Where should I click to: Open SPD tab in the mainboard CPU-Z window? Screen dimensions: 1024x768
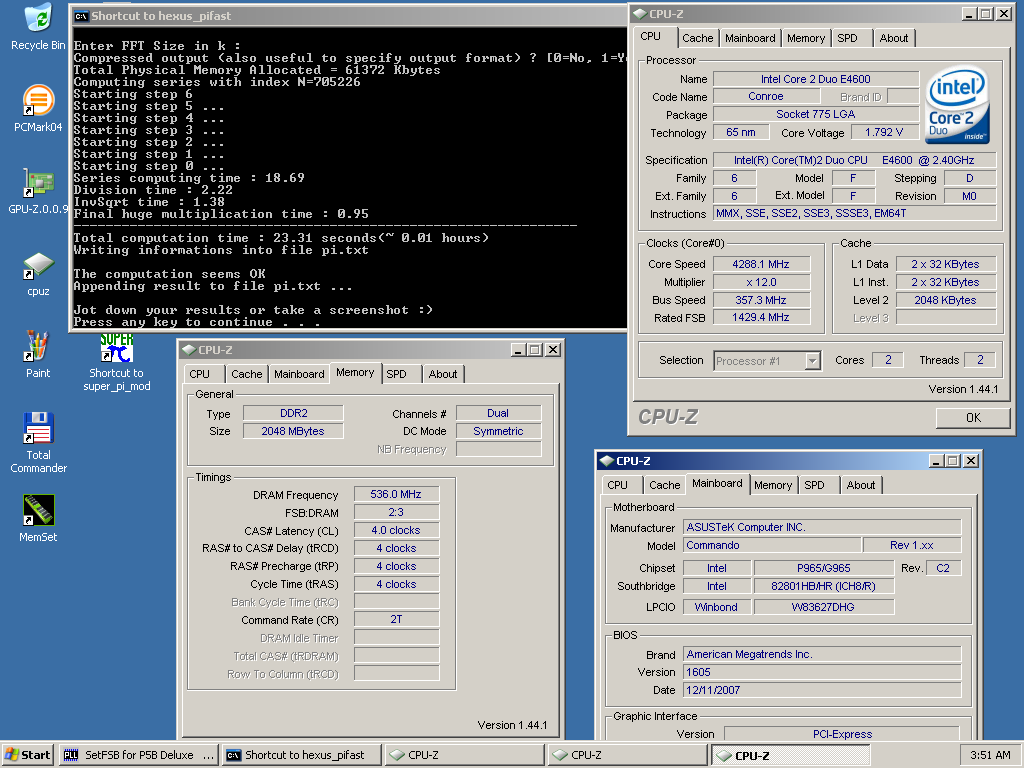[x=814, y=485]
